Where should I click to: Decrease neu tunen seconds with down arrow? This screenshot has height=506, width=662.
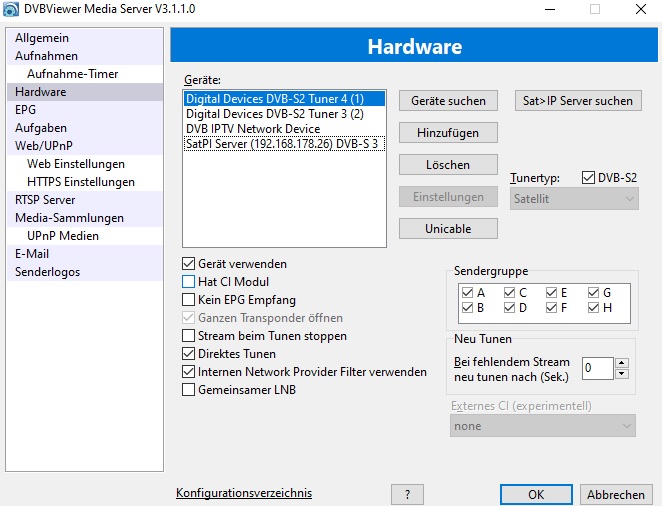[x=622, y=373]
